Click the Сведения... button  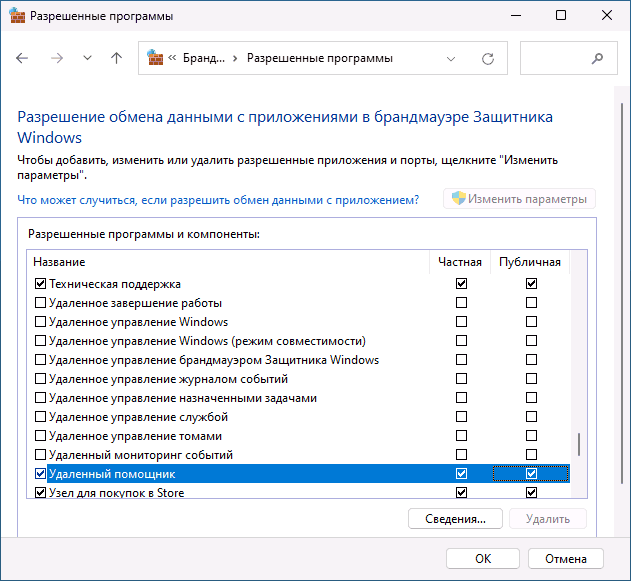point(455,519)
